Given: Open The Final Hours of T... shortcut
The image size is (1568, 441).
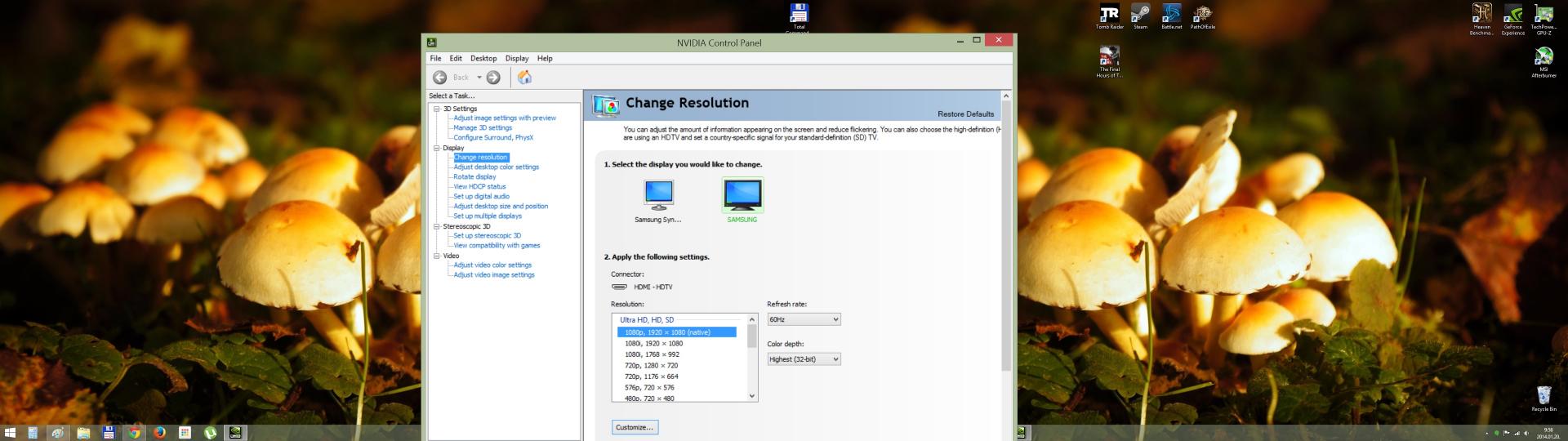Looking at the screenshot, I should pos(1109,61).
